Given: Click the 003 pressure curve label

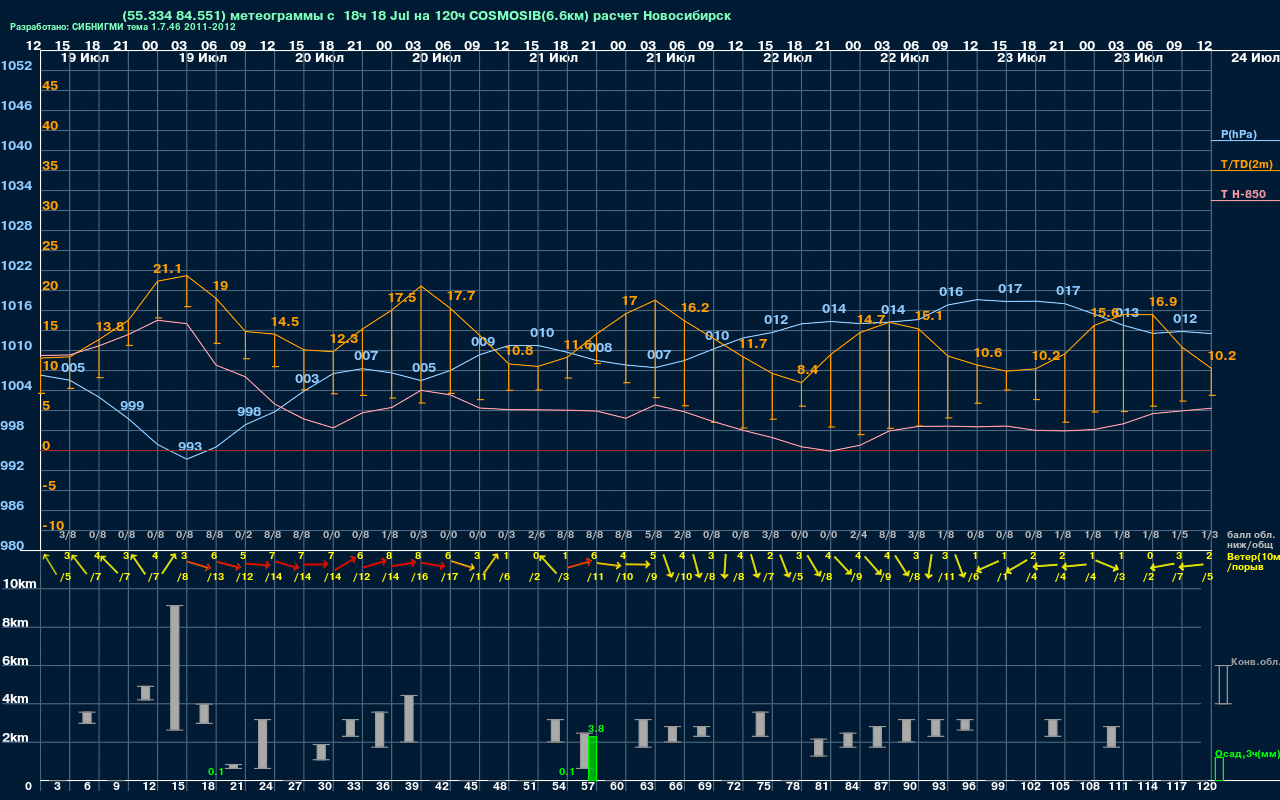Looking at the screenshot, I should [307, 380].
